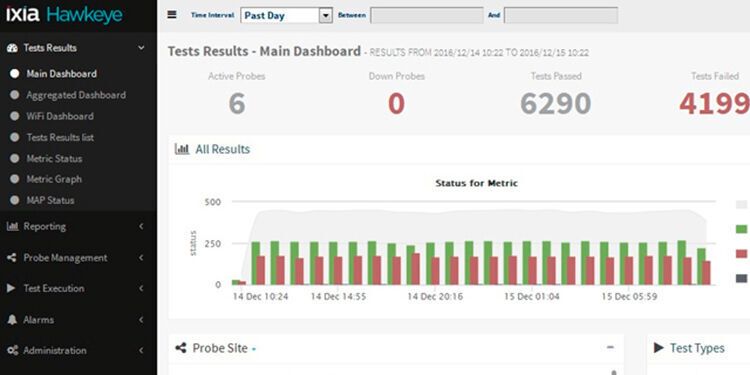750x375 pixels.
Task: Click the Alarms bell icon
Action: click(x=12, y=320)
